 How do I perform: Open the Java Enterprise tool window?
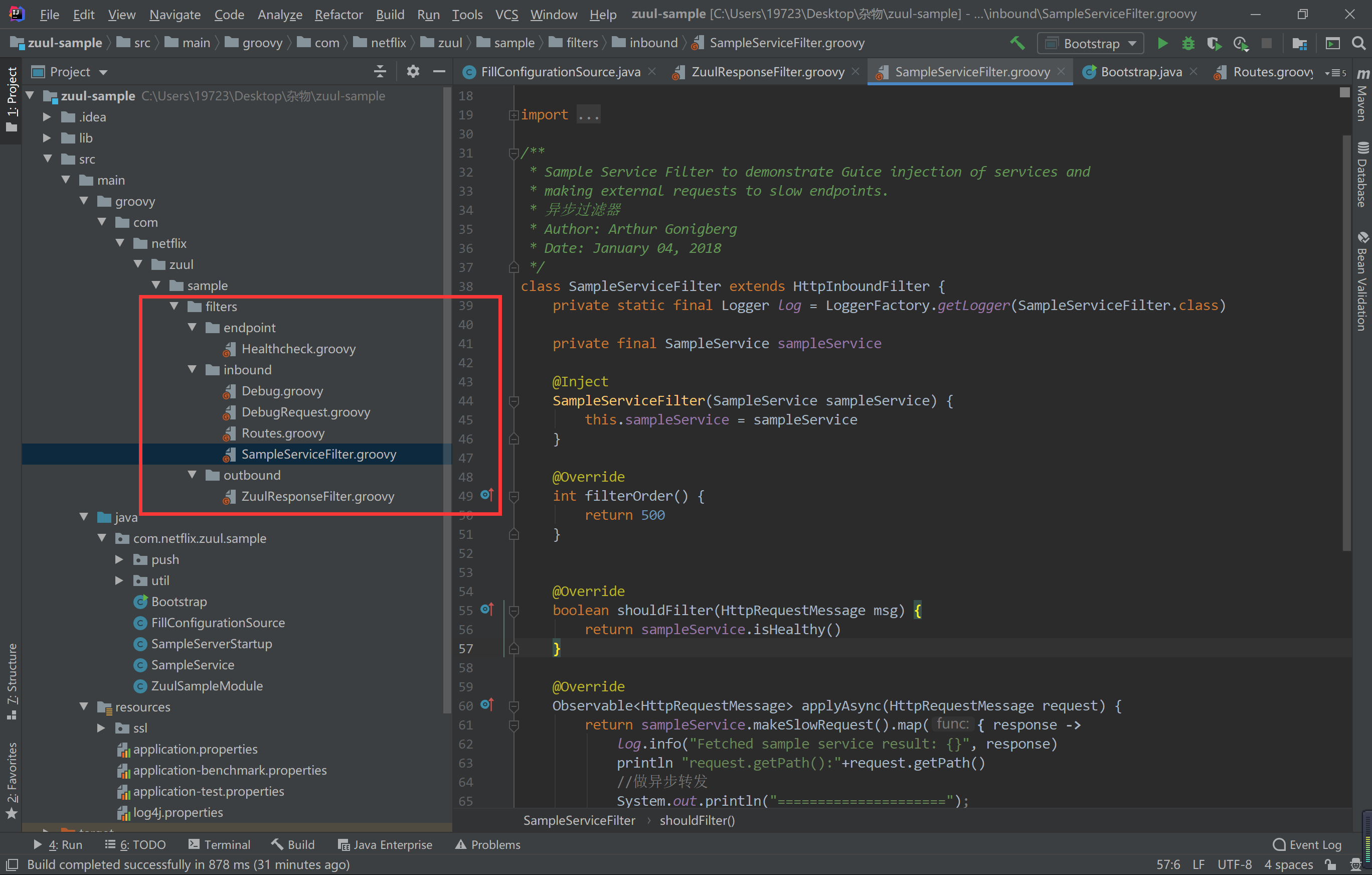(x=385, y=844)
